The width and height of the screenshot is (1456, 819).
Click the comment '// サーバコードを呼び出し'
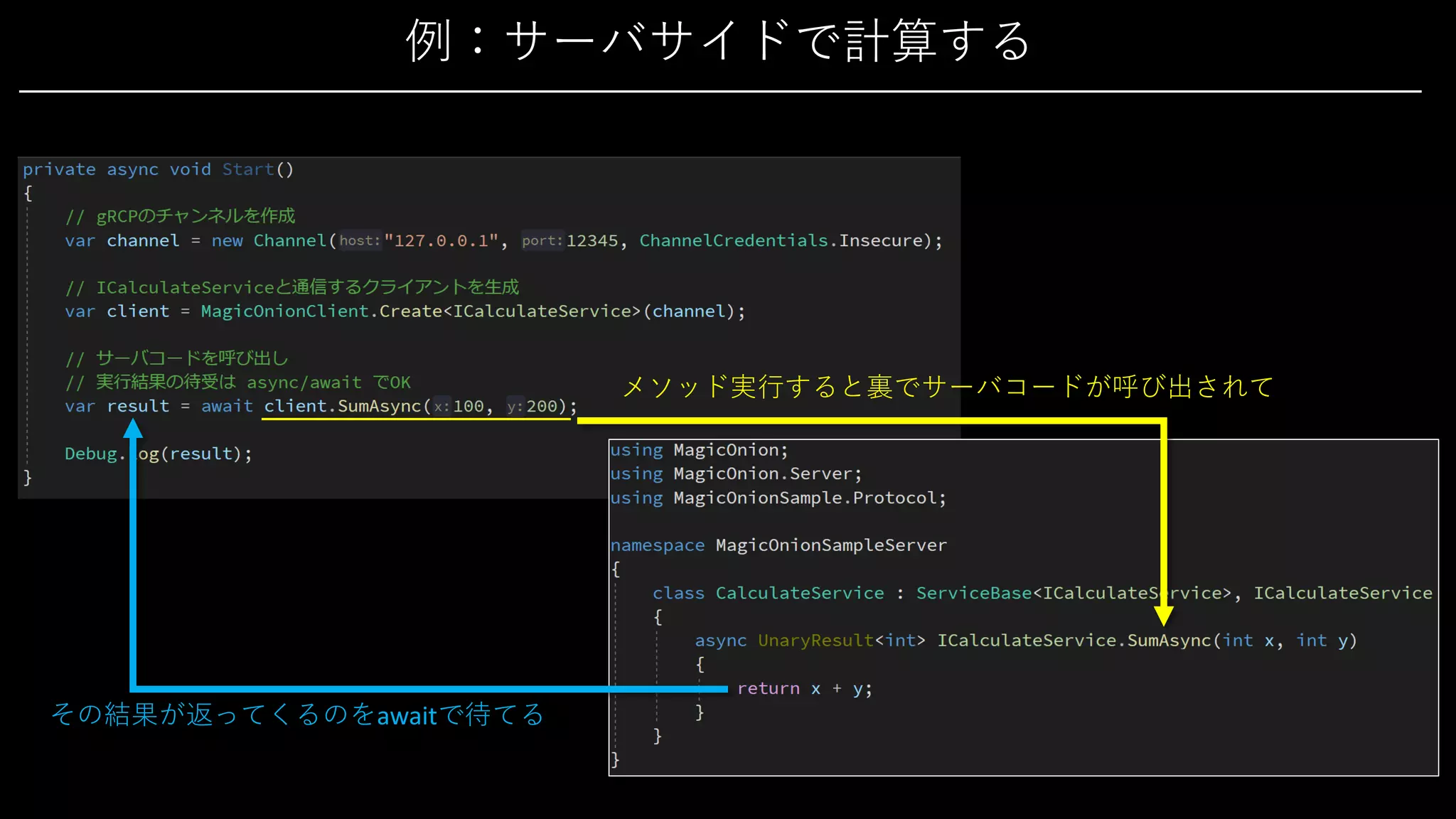[176, 358]
